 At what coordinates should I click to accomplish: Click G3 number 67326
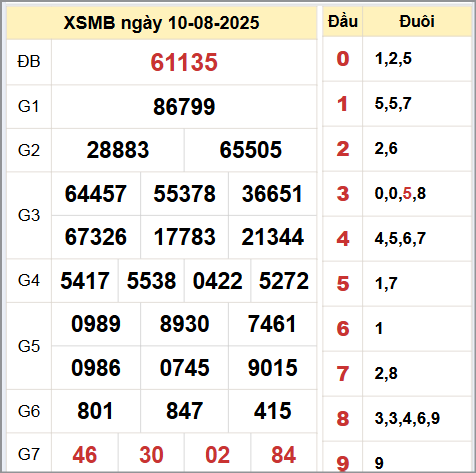click(x=96, y=237)
